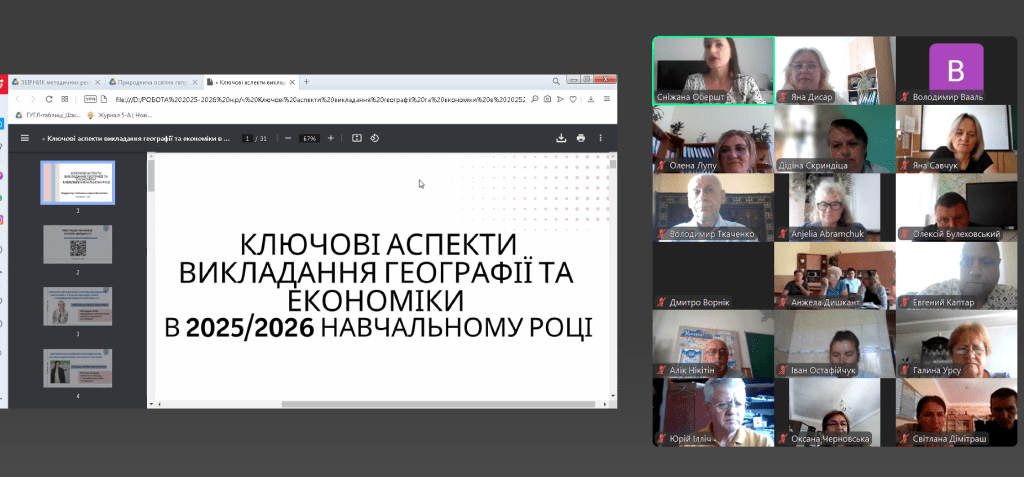Click the file URL address field

click(320, 99)
